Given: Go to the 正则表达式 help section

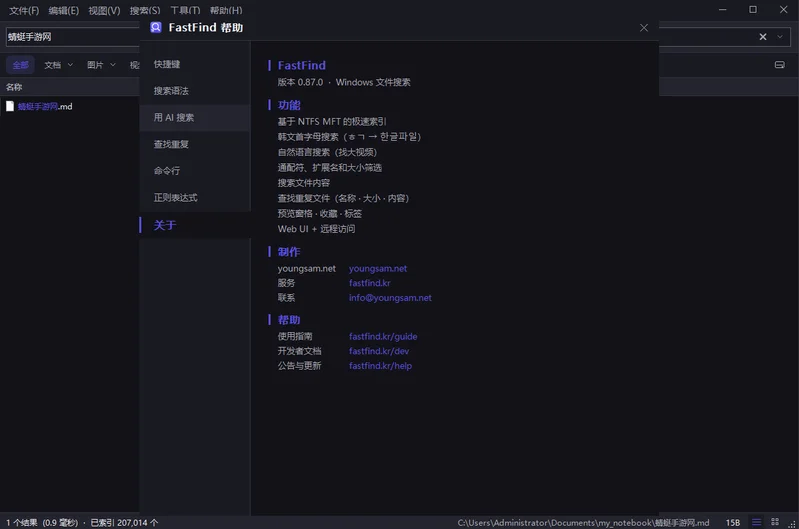Looking at the screenshot, I should (195, 198).
